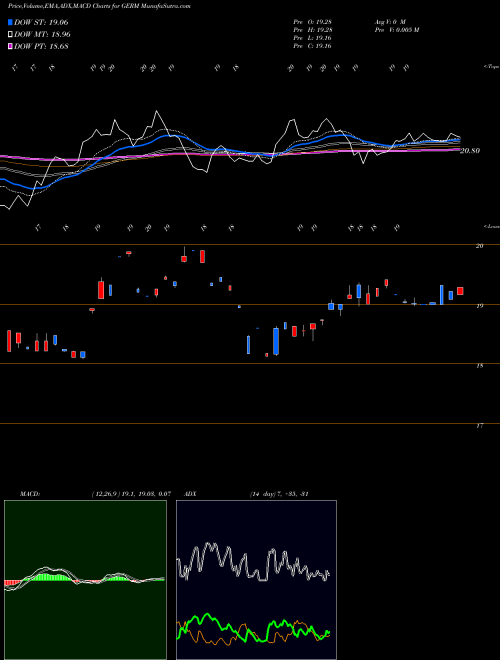Select the 'DOW PT: 18.68' legend text
Screen dimensions: 500x660
[41, 46]
